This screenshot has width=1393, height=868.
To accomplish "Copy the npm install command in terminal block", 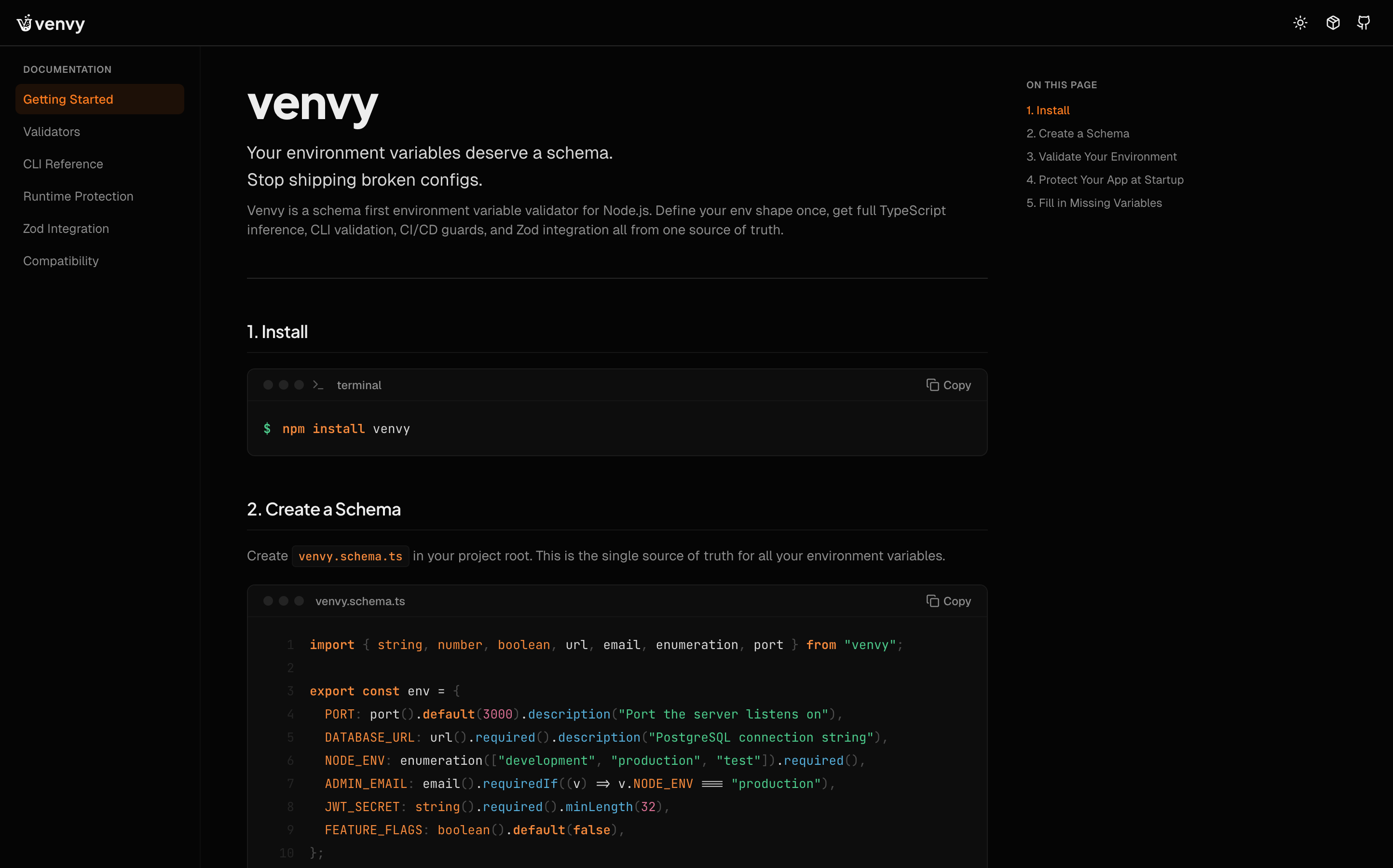I will pyautogui.click(x=949, y=385).
